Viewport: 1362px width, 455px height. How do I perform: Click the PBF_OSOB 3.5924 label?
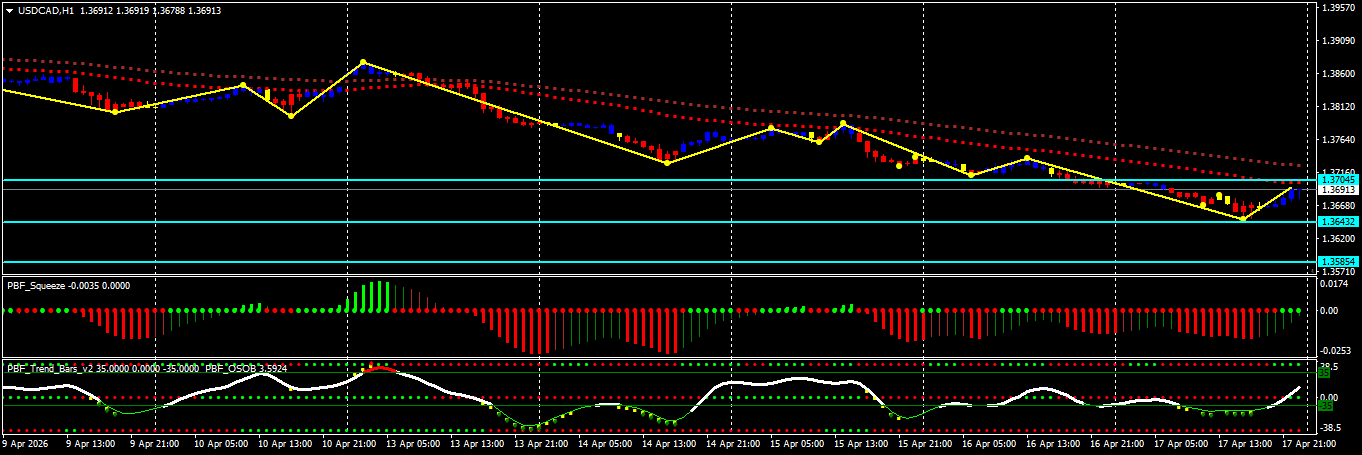pos(247,368)
